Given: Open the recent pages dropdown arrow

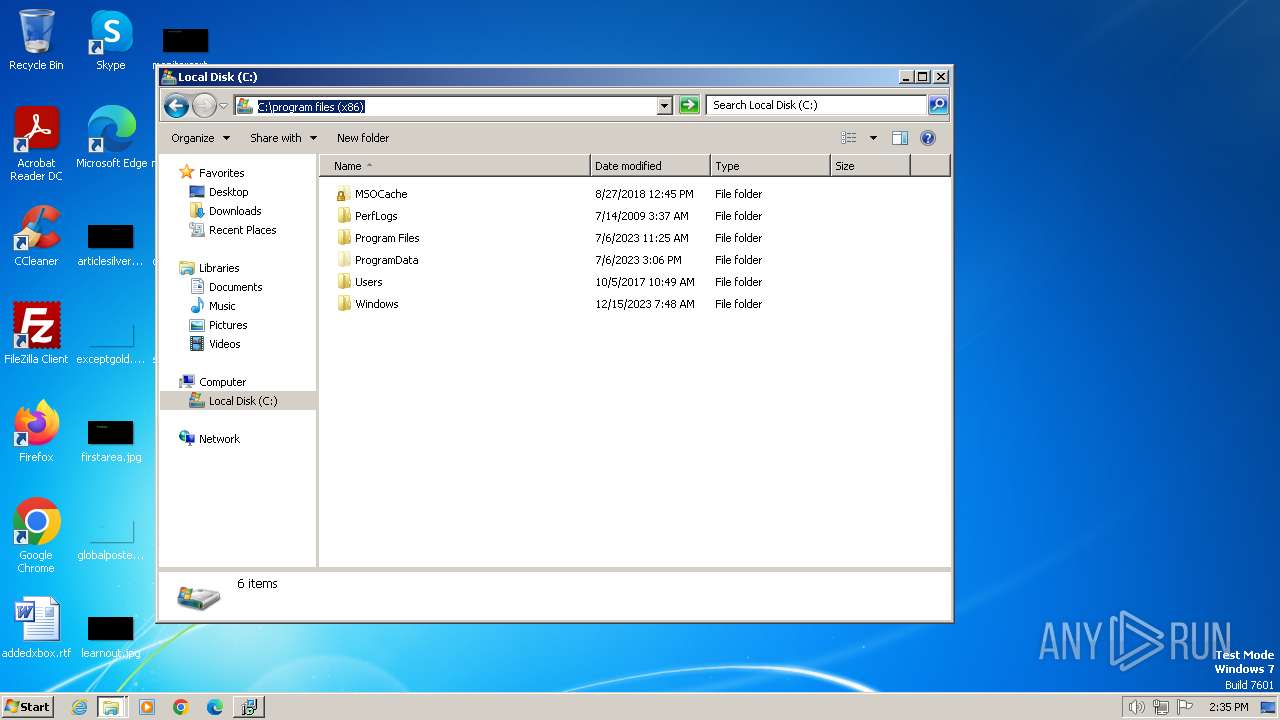Looking at the screenshot, I should (x=224, y=105).
